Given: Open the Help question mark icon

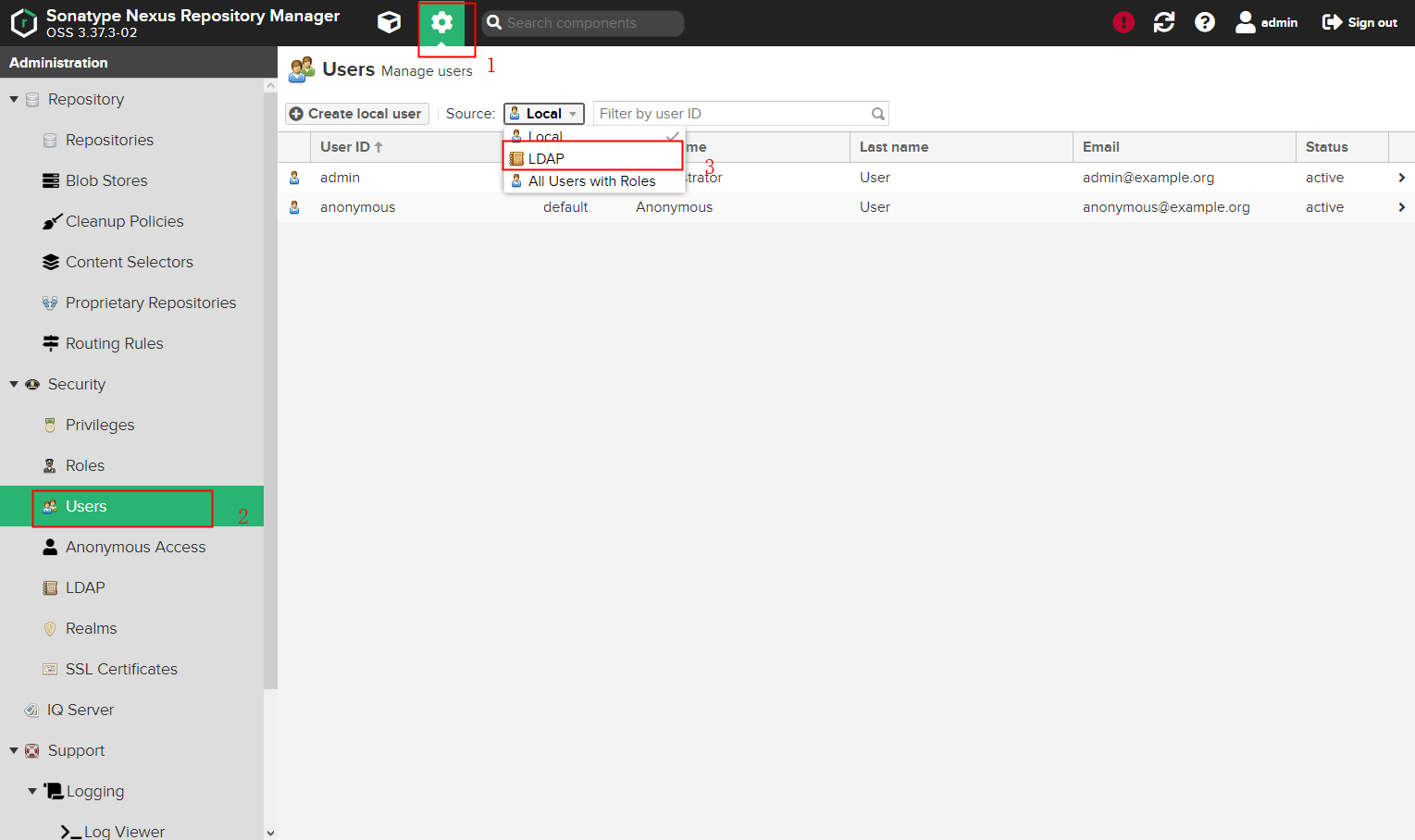Looking at the screenshot, I should (1205, 22).
